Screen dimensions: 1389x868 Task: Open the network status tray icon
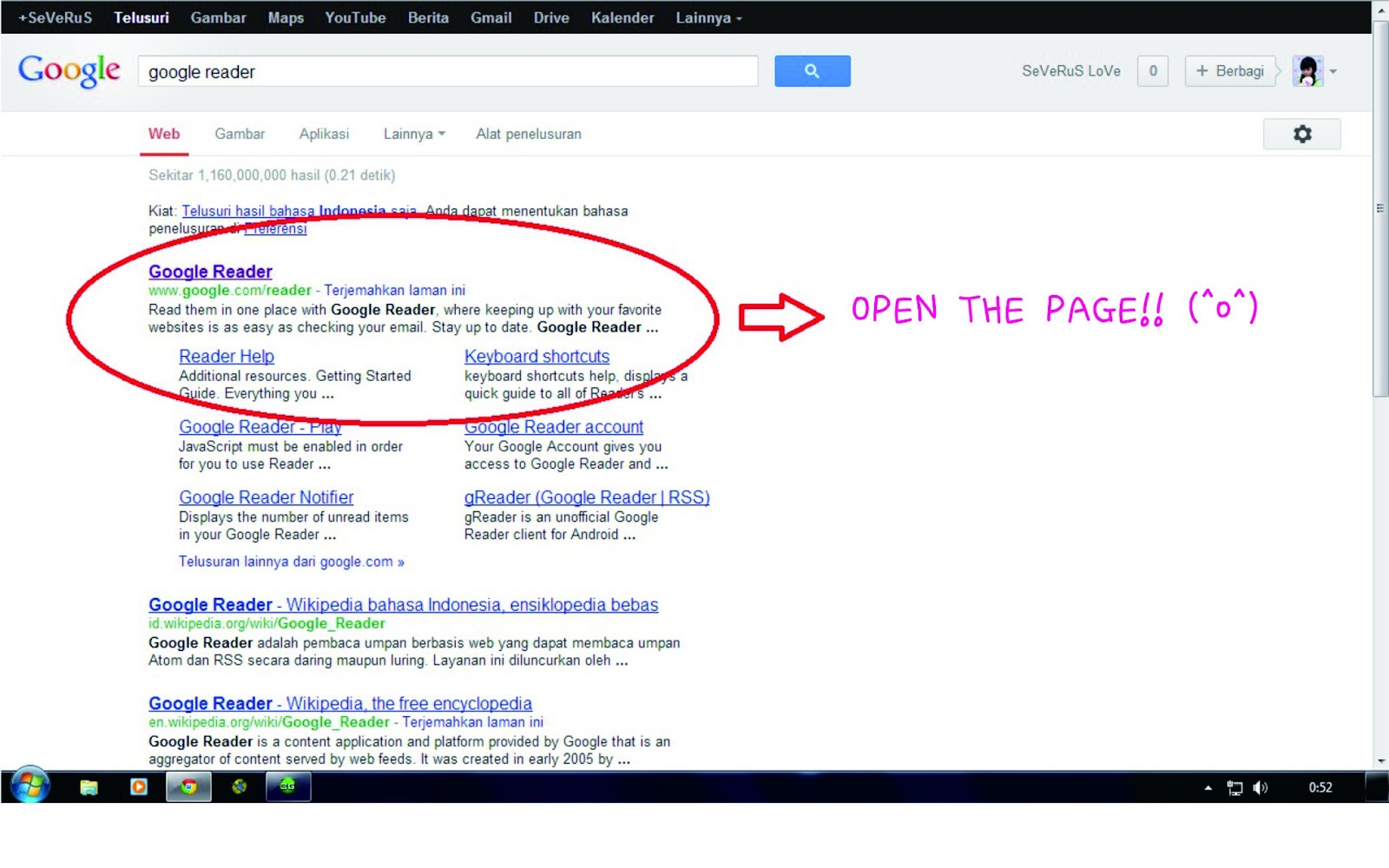tap(1234, 788)
